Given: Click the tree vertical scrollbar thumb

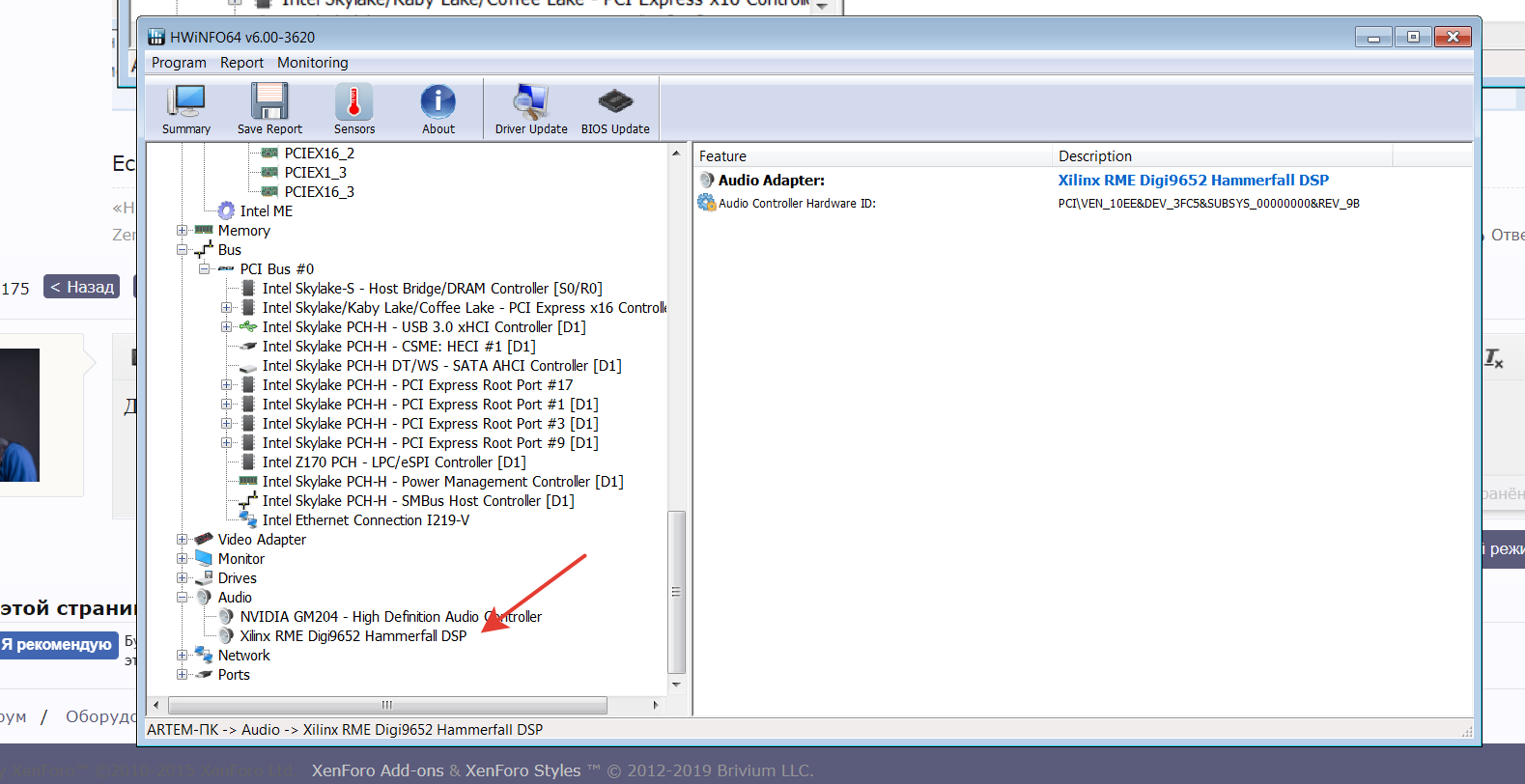Looking at the screenshot, I should click(x=676, y=592).
